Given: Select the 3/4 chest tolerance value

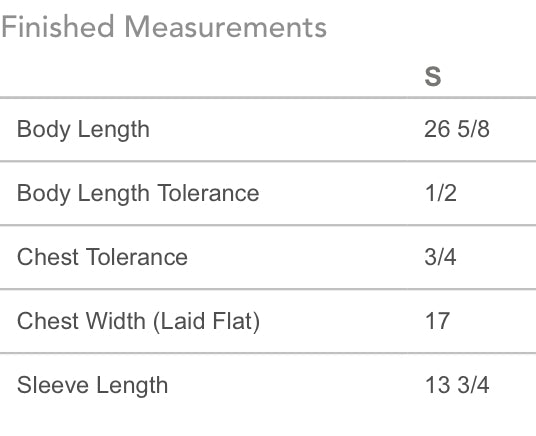Looking at the screenshot, I should 441,257.
